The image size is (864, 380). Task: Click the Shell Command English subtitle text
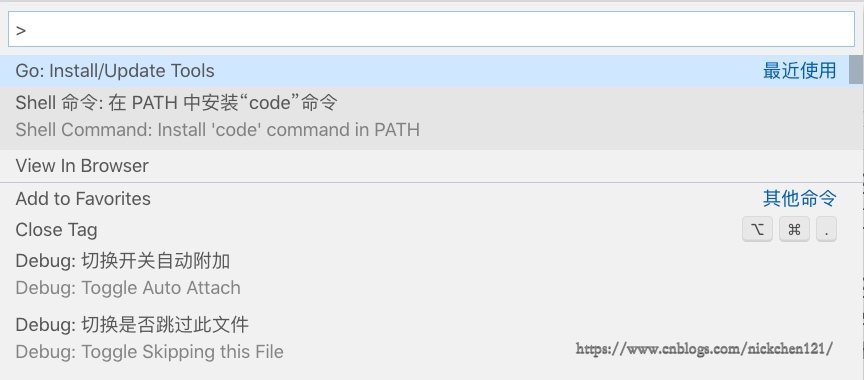click(x=218, y=130)
